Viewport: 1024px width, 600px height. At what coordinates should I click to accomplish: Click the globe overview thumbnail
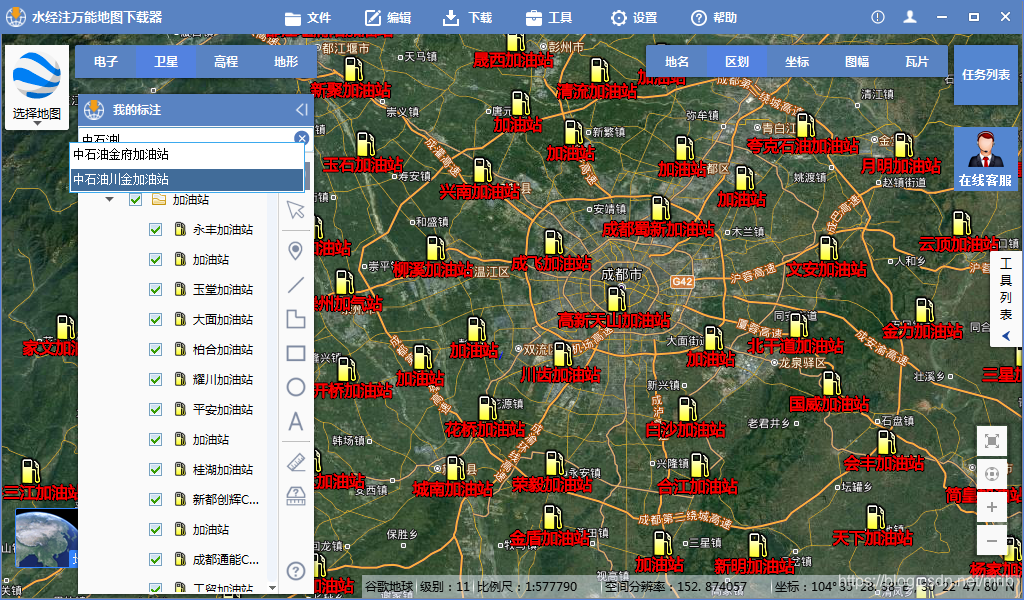[46, 539]
